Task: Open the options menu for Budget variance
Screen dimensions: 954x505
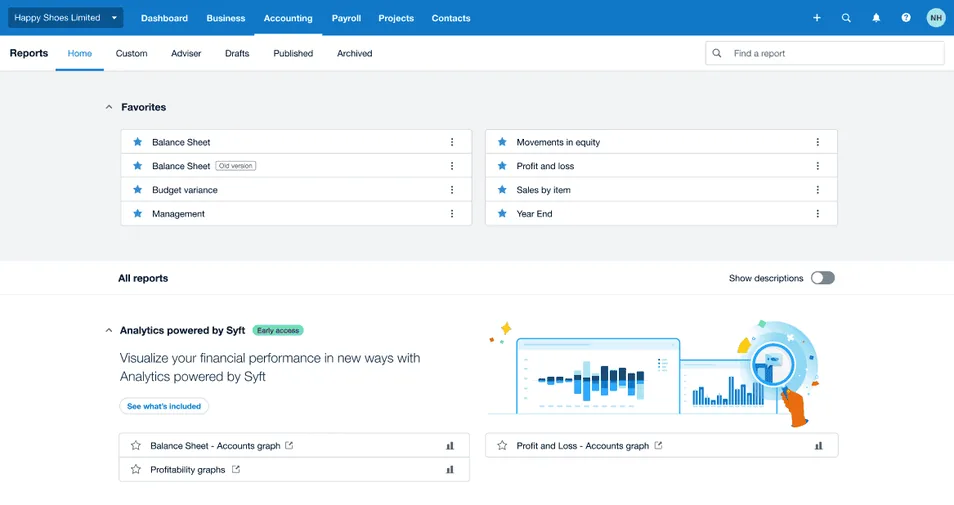Action: [x=452, y=190]
